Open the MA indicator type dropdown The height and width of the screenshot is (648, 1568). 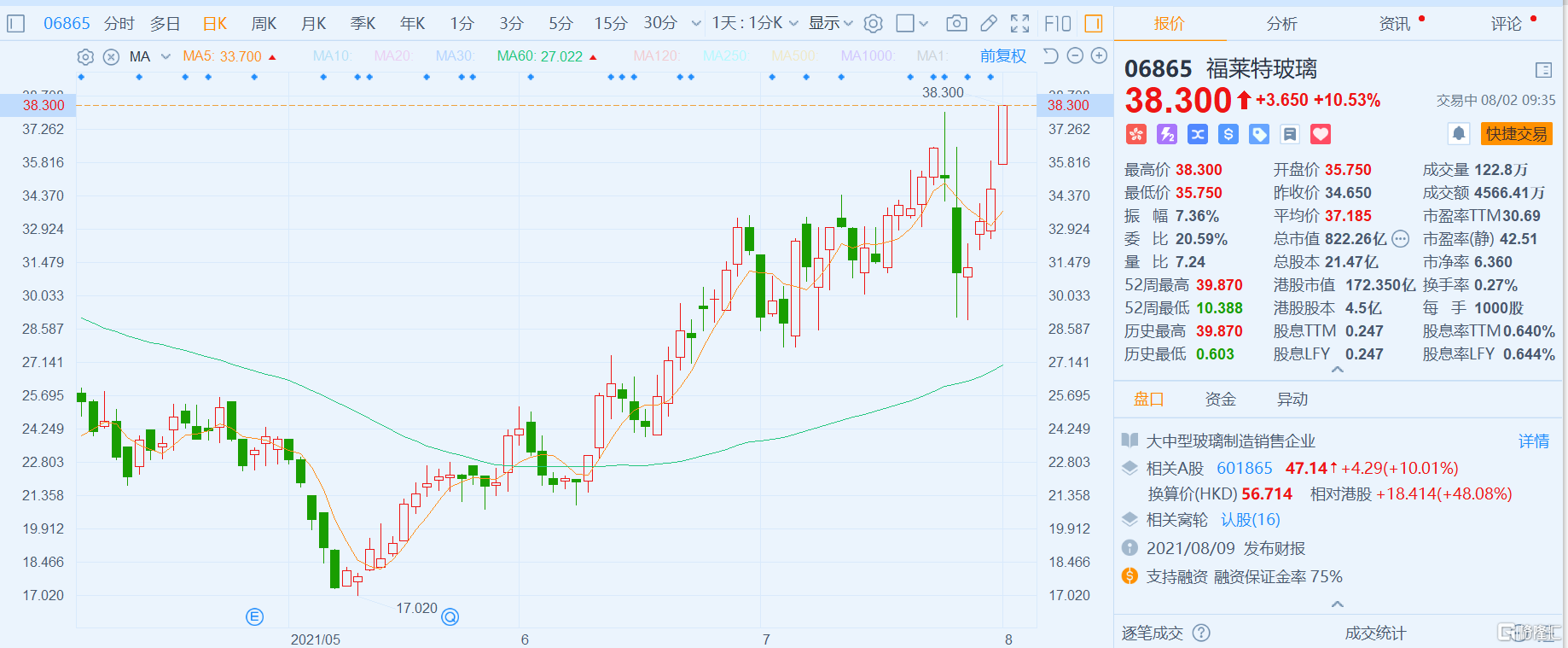tap(166, 56)
